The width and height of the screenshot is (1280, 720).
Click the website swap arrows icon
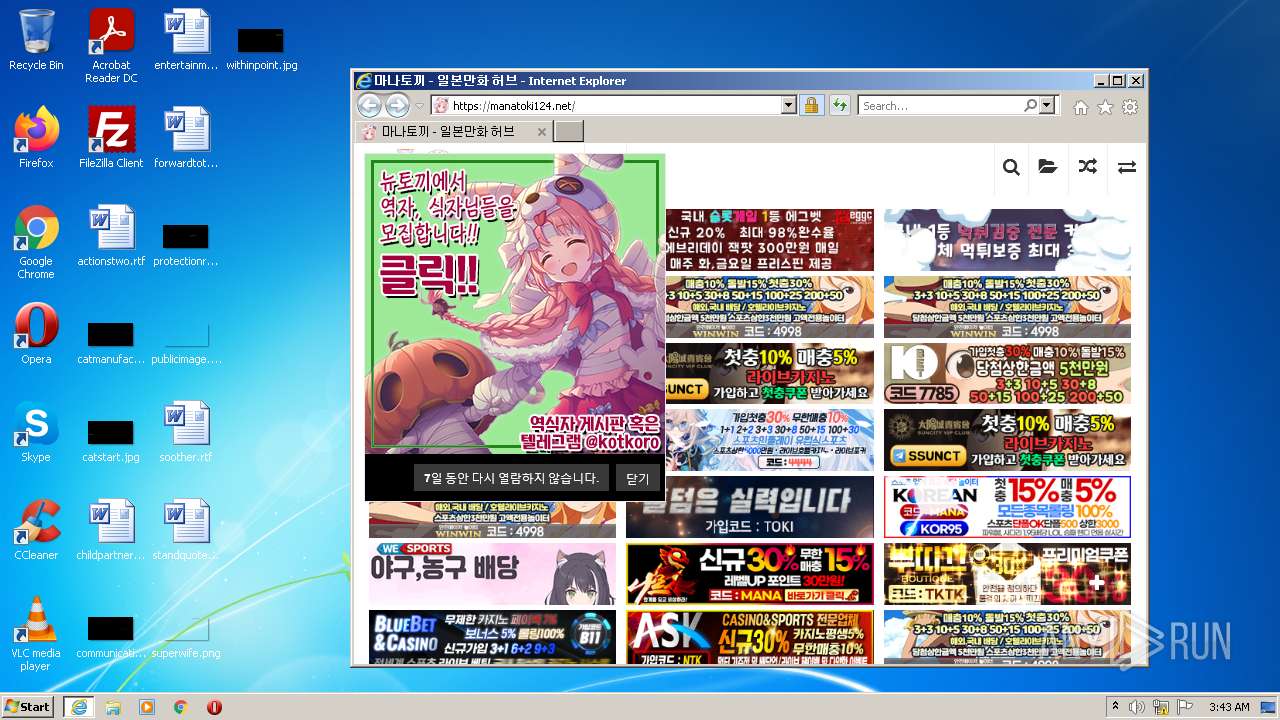pos(1127,167)
